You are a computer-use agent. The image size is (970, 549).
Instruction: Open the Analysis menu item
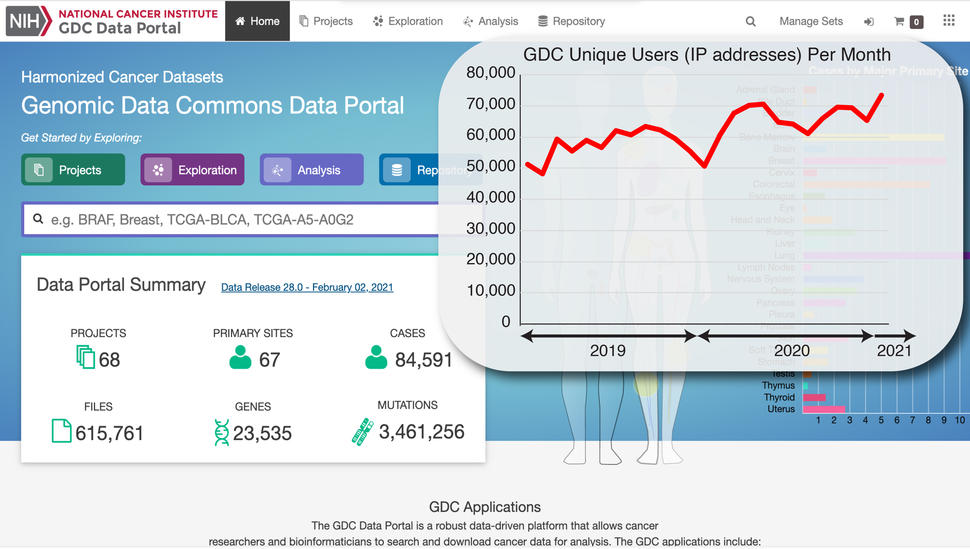(490, 21)
